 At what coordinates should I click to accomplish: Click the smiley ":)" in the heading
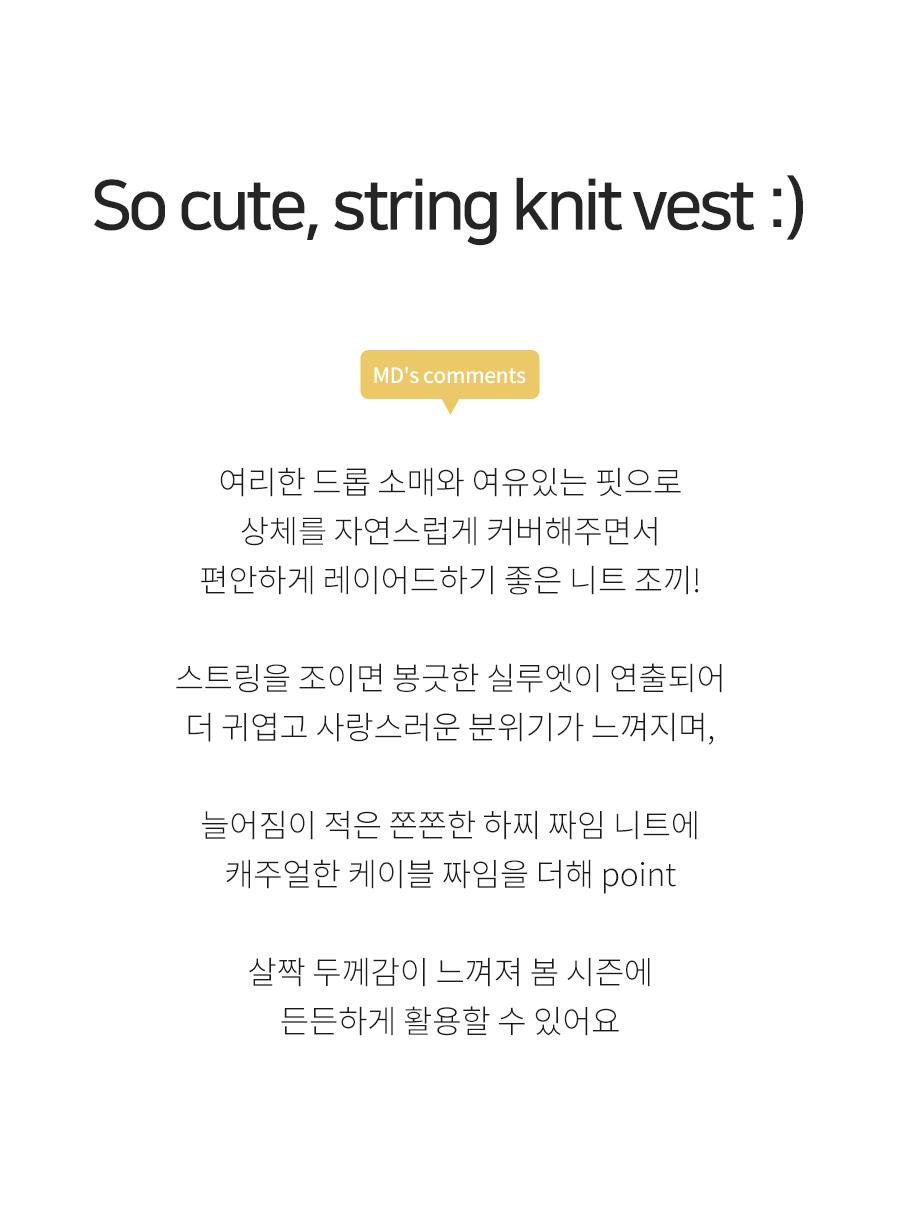coord(788,206)
